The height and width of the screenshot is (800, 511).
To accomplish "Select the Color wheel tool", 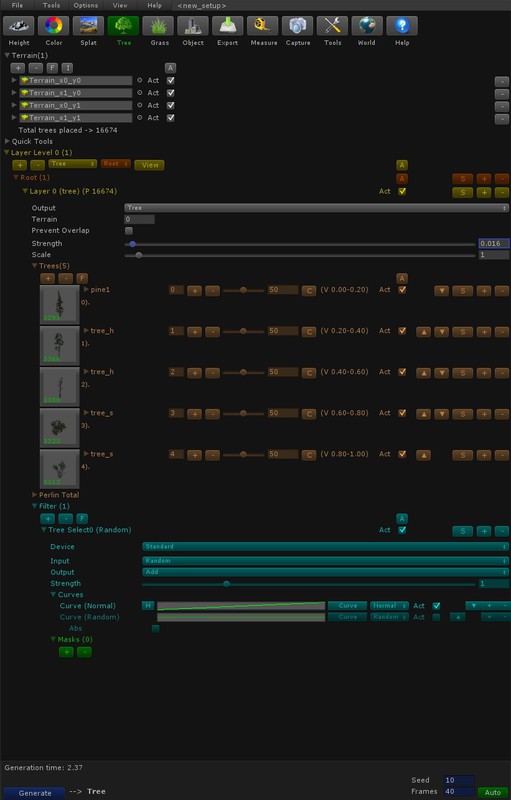I will 54,26.
